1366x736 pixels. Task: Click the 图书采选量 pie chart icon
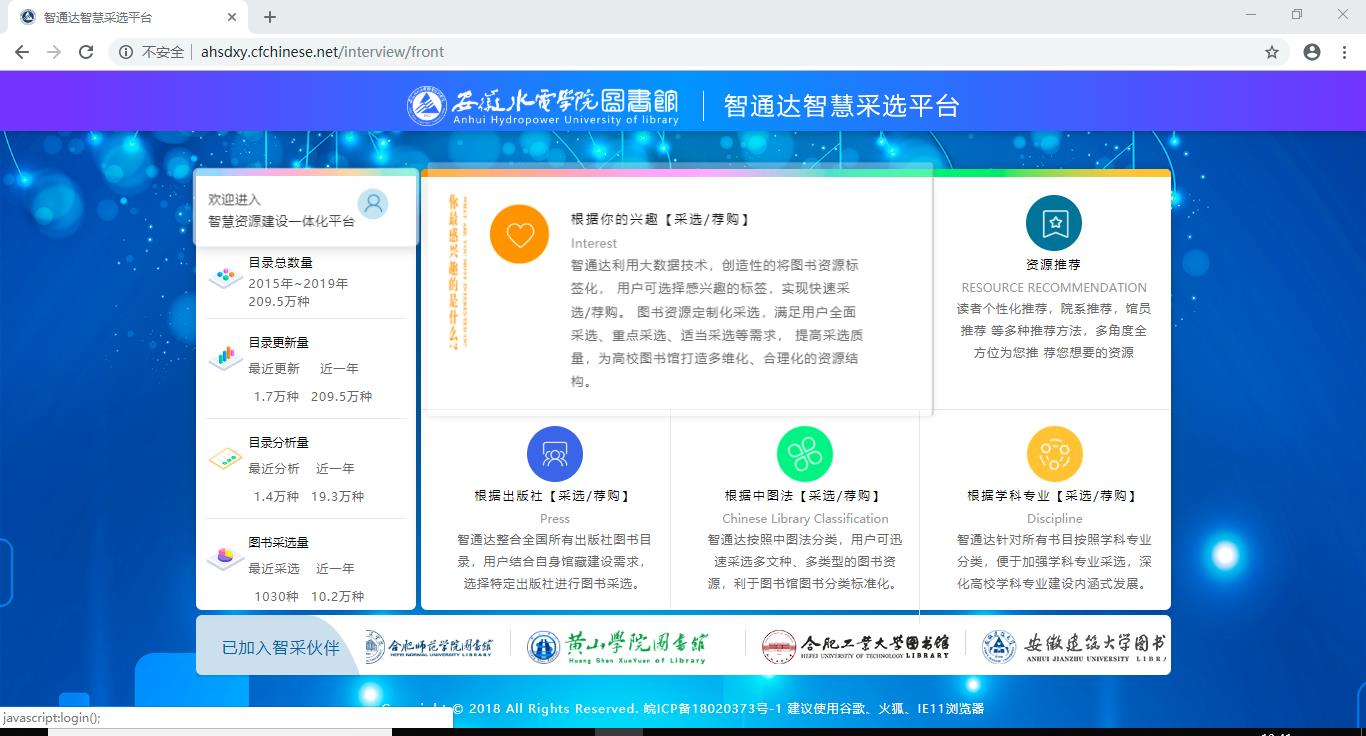click(x=226, y=556)
